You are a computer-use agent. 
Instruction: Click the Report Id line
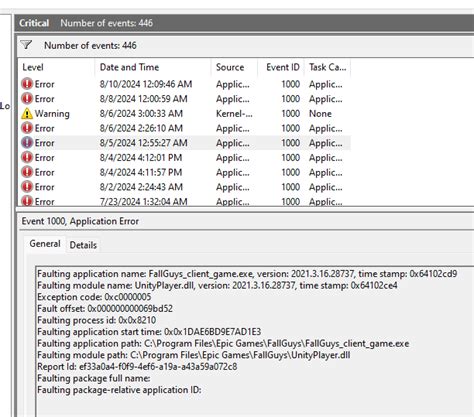point(137,367)
